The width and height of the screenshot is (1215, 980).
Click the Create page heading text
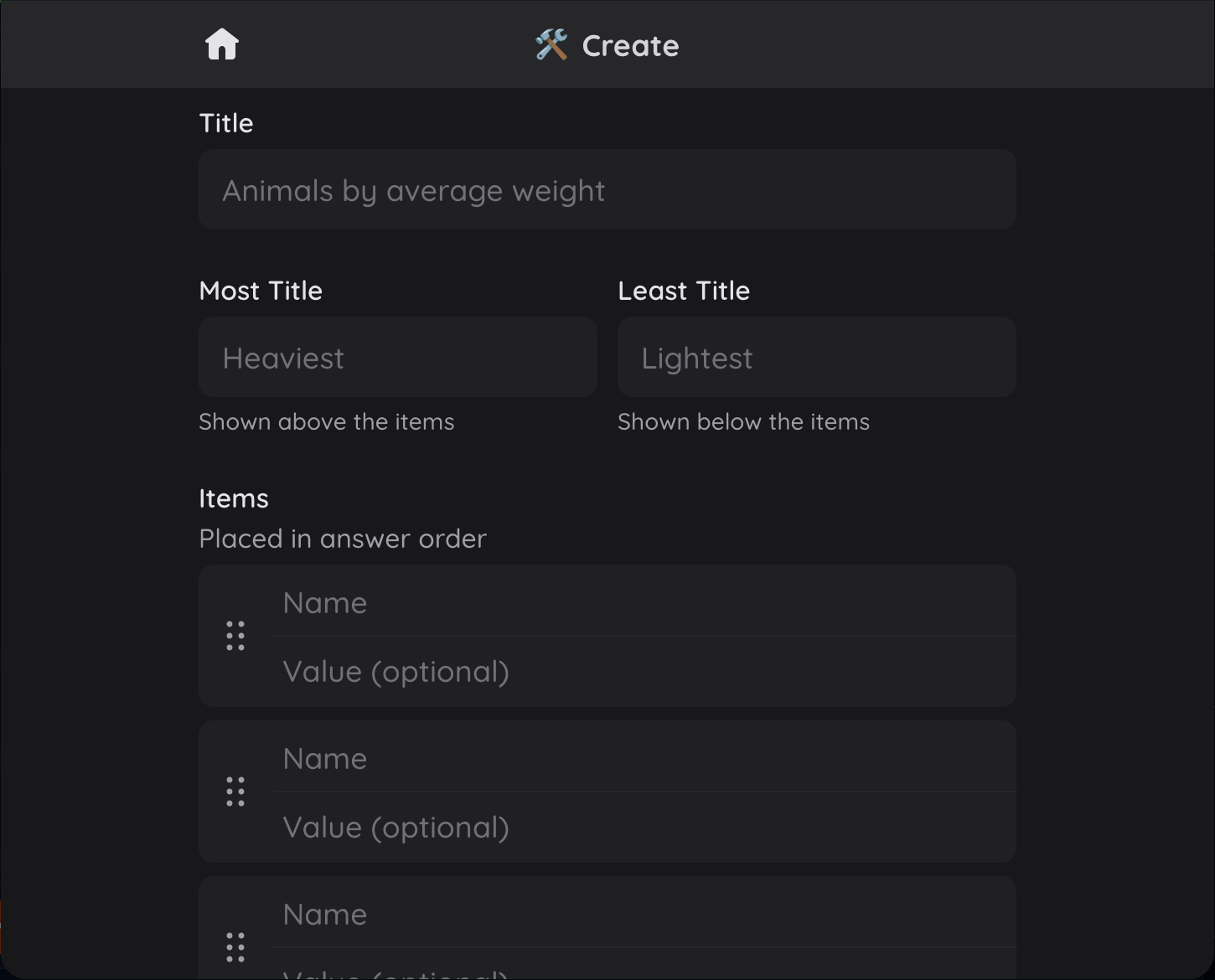tap(630, 46)
